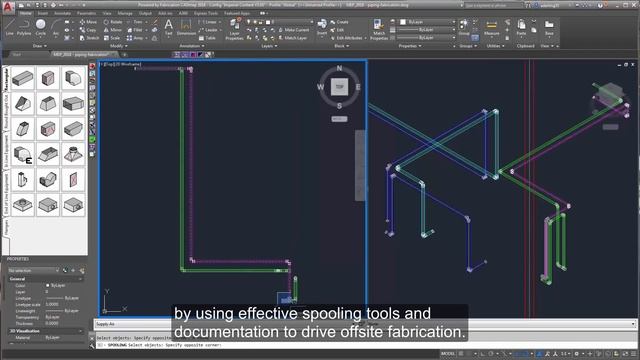Click Edit Attributes button
Viewport: 640px width, 360px height.
[347, 38]
